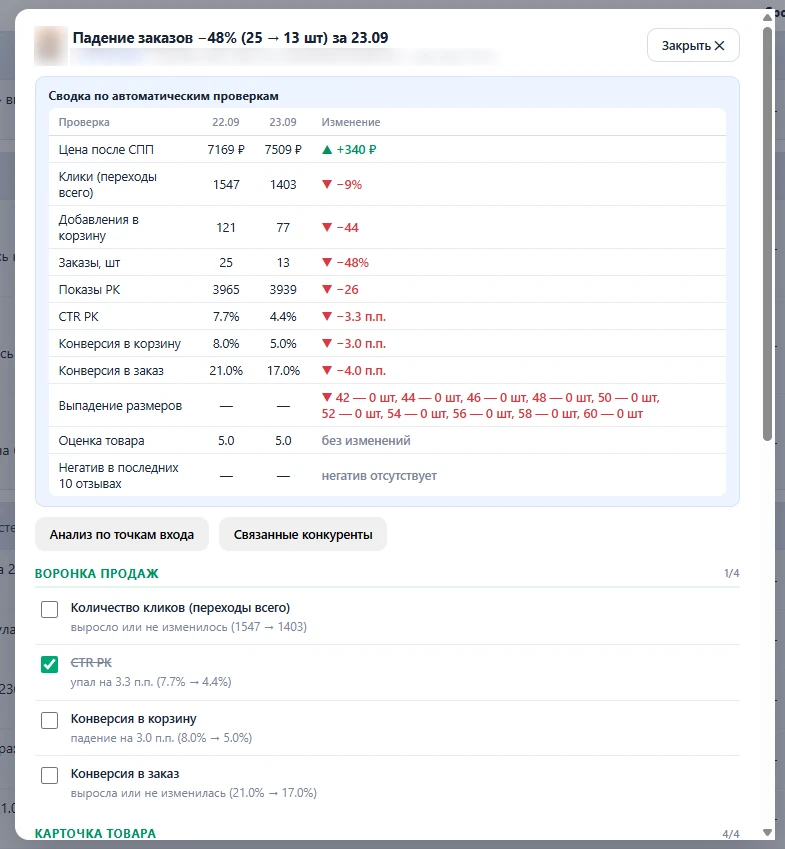Click the 23.09 column header
The height and width of the screenshot is (849, 785).
[x=283, y=122]
